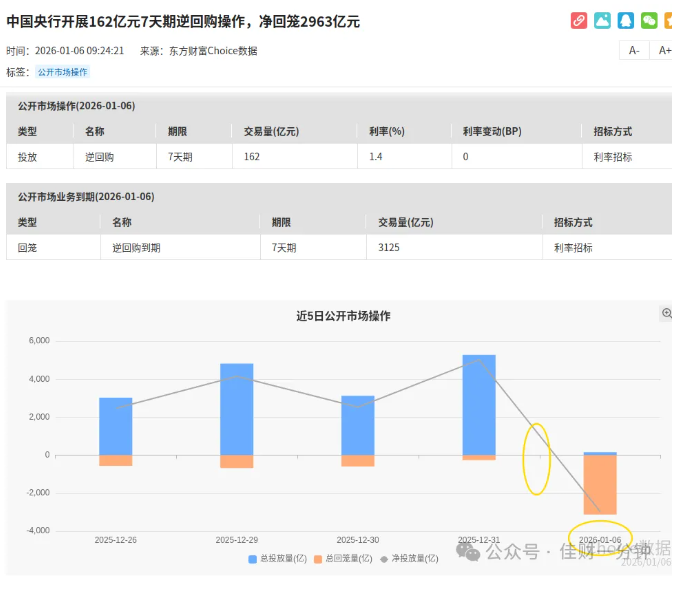The width and height of the screenshot is (674, 592).
Task: Decrease font size with A- button
Action: click(x=634, y=51)
